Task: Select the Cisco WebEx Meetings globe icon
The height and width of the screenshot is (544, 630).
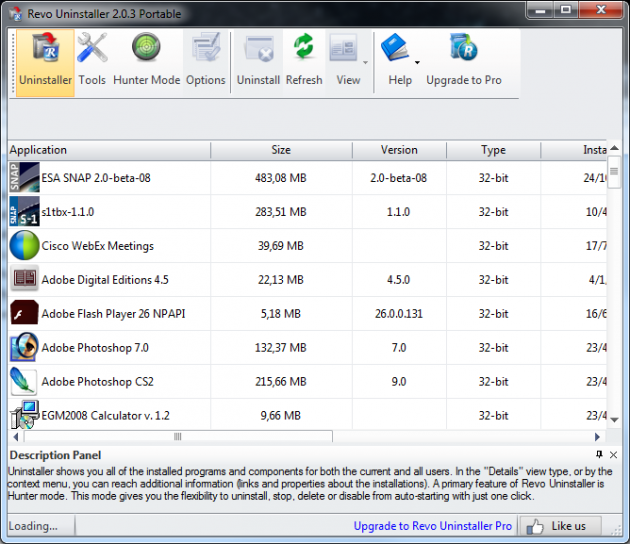Action: pyautogui.click(x=25, y=245)
